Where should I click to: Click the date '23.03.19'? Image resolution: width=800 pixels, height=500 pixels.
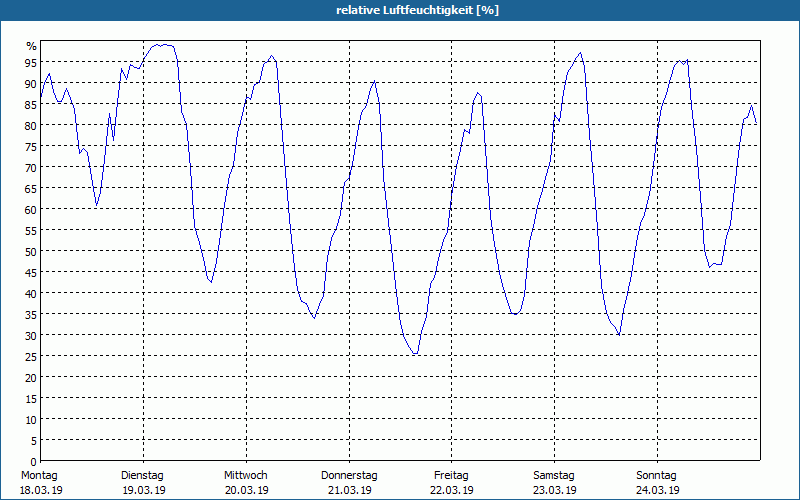click(x=555, y=490)
